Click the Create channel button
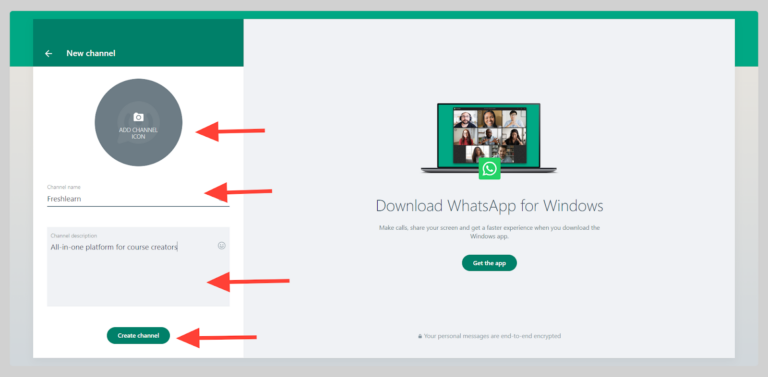 [x=138, y=335]
